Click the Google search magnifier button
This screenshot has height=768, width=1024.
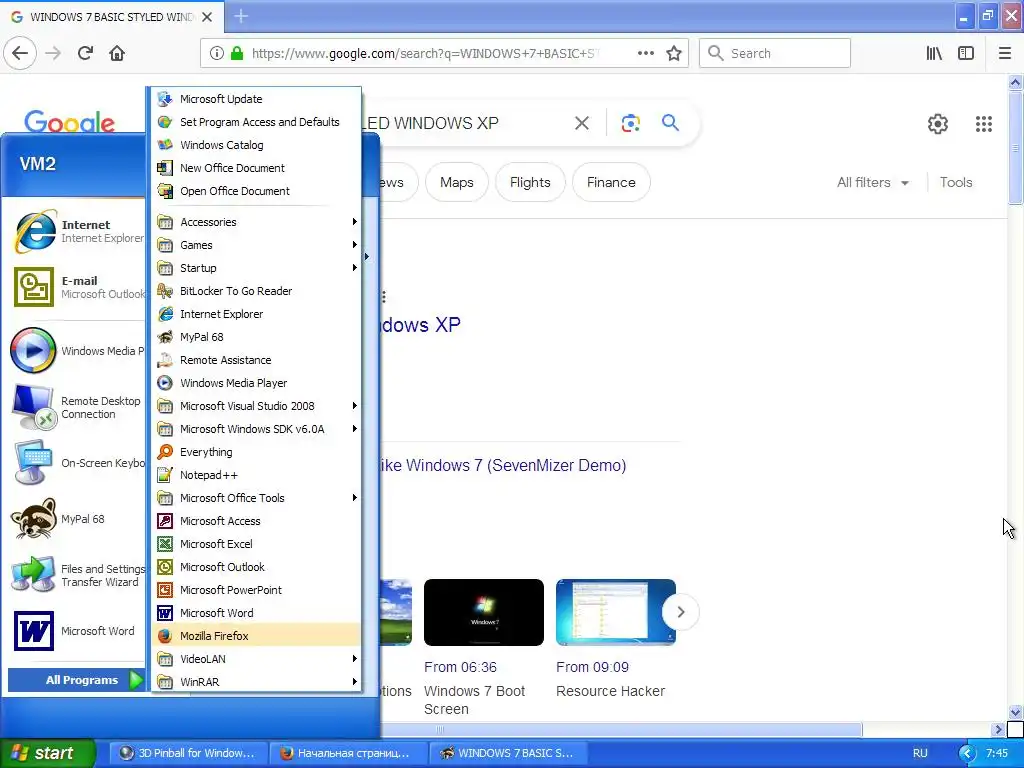coord(670,122)
